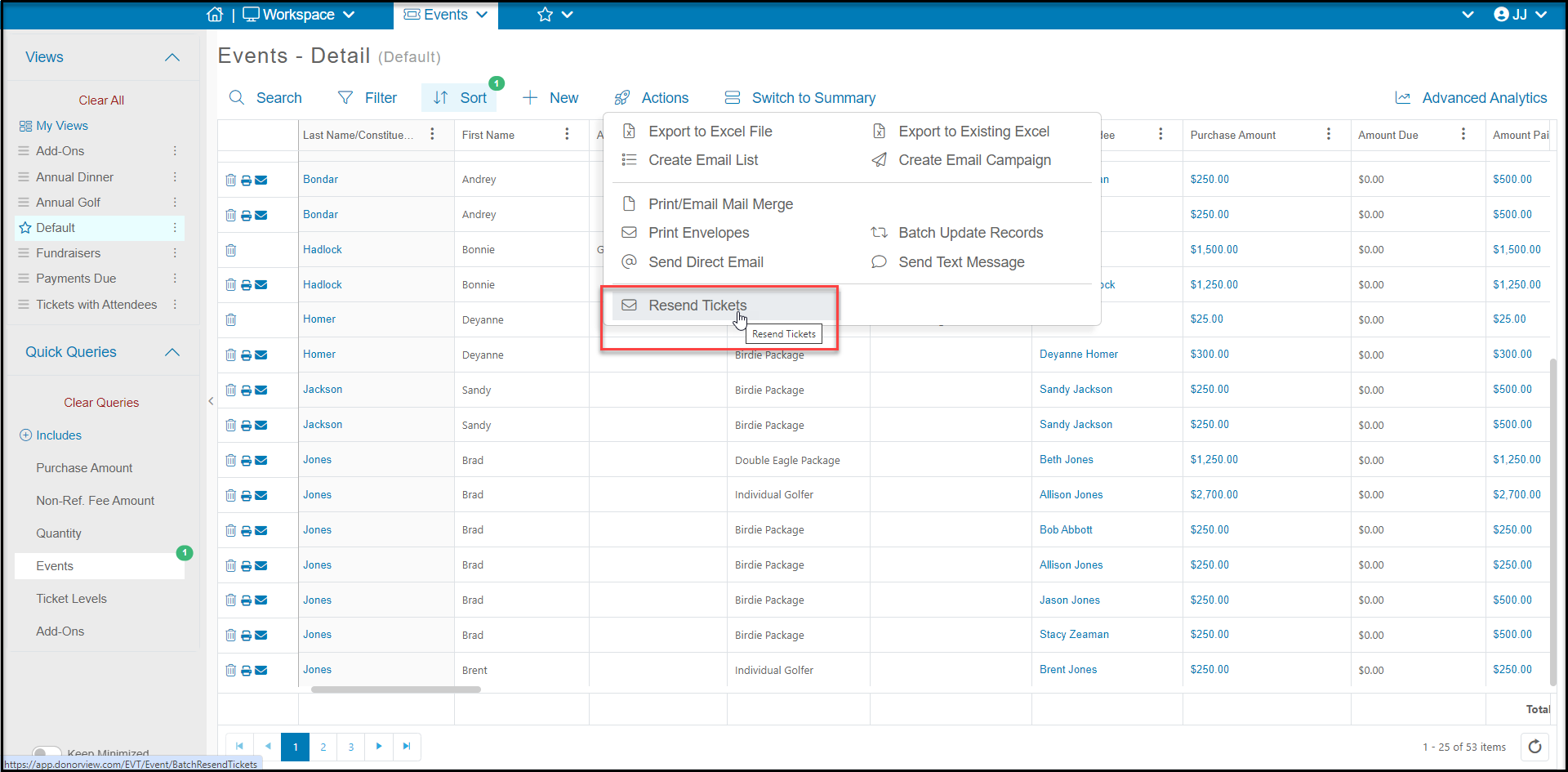Viewport: 1568px width, 772px height.
Task: Go to page 3
Action: 351,747
